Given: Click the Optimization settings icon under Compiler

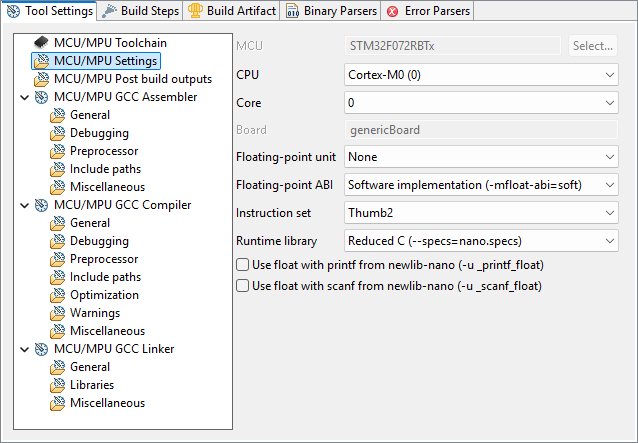Looking at the screenshot, I should [x=58, y=295].
